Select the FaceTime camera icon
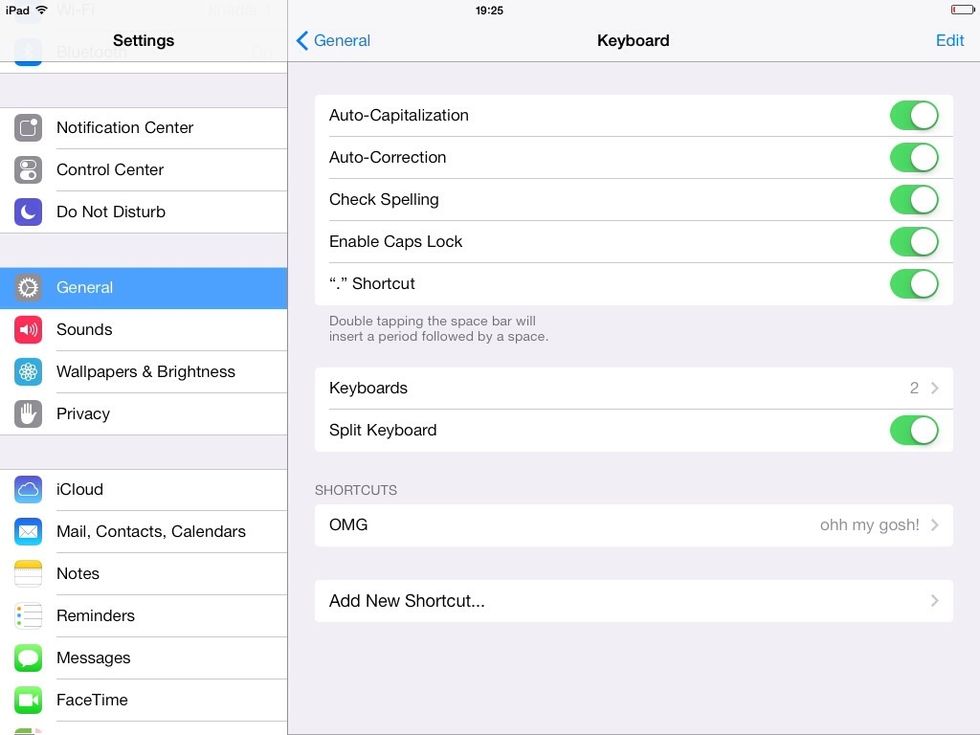 point(26,700)
